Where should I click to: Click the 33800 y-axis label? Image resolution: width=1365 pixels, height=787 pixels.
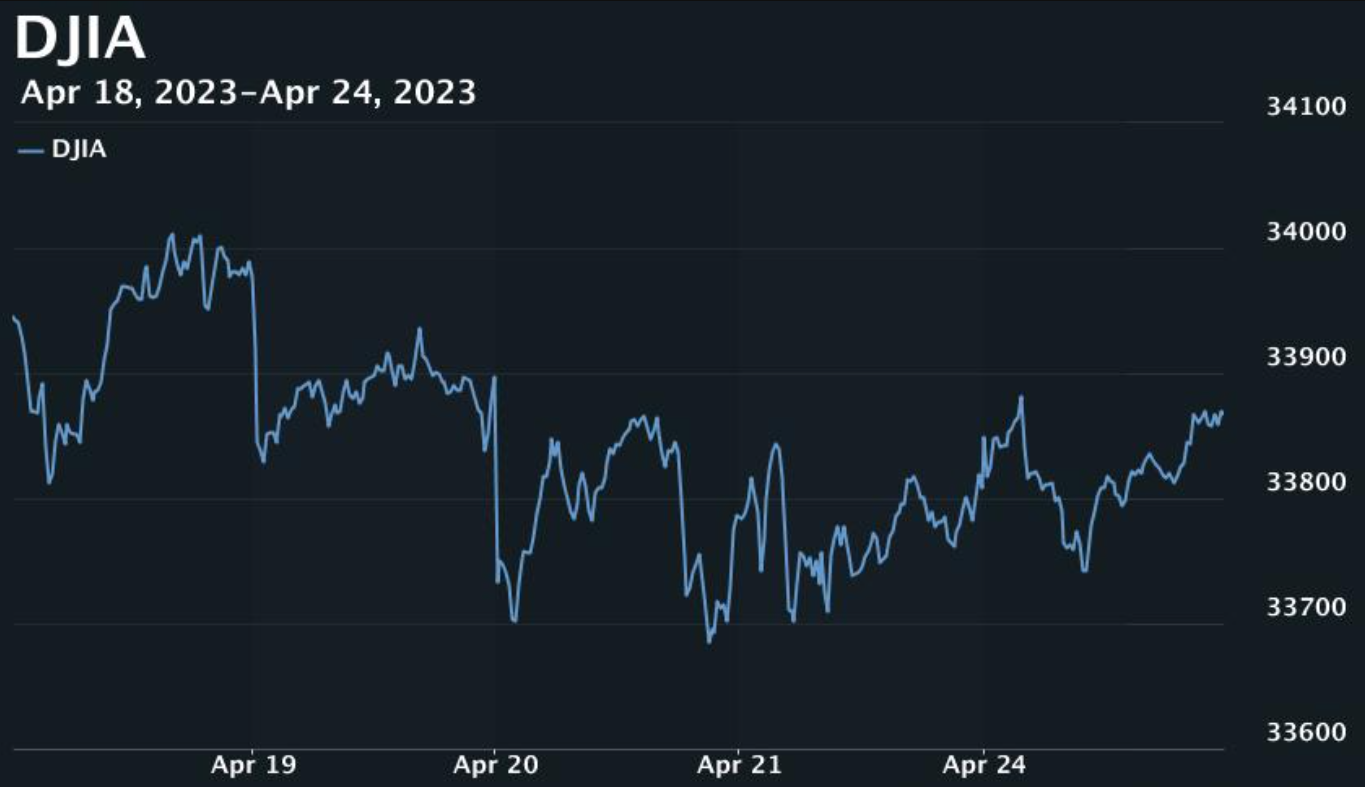pos(1306,481)
